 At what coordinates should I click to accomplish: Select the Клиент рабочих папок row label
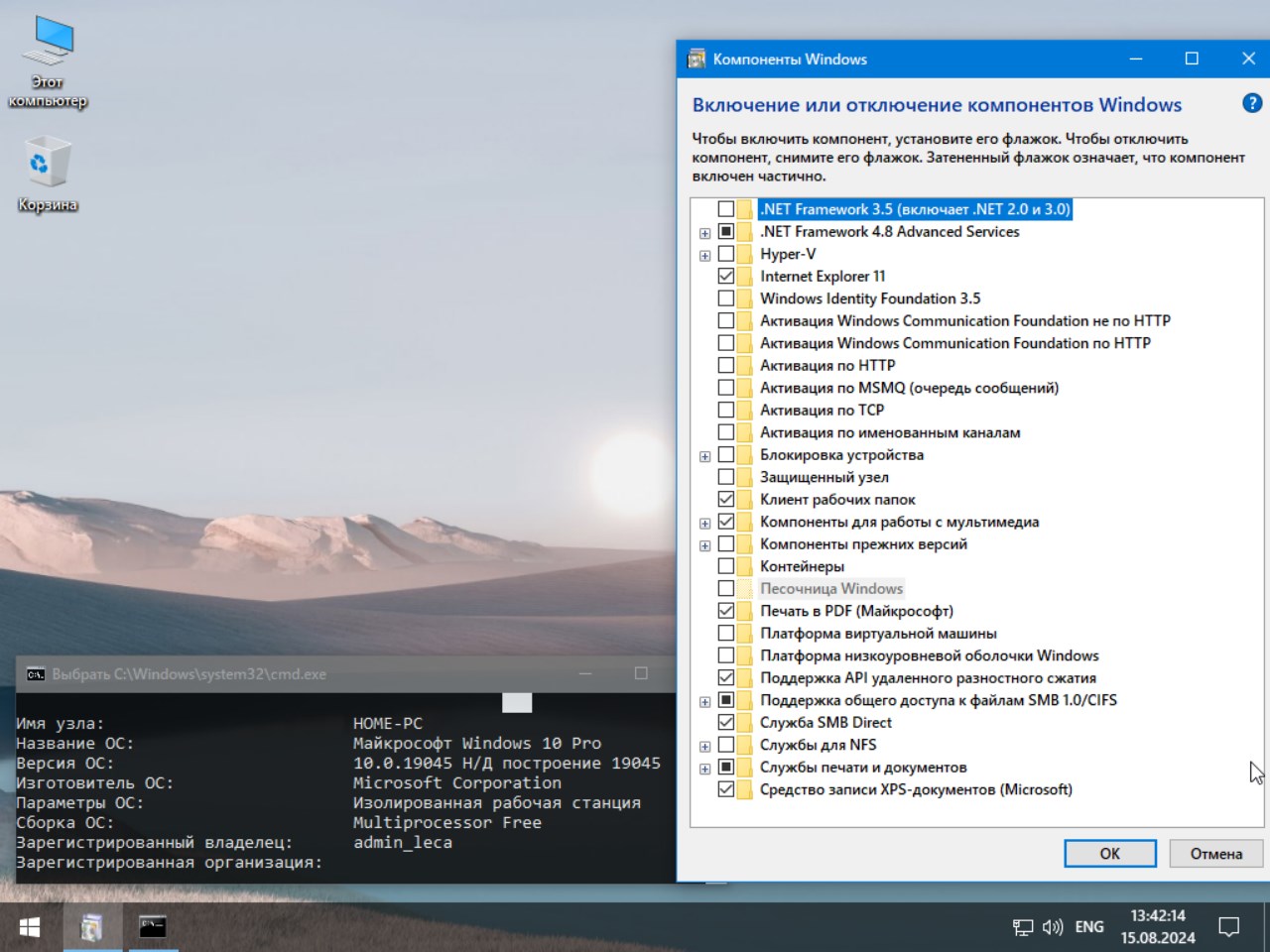837,500
